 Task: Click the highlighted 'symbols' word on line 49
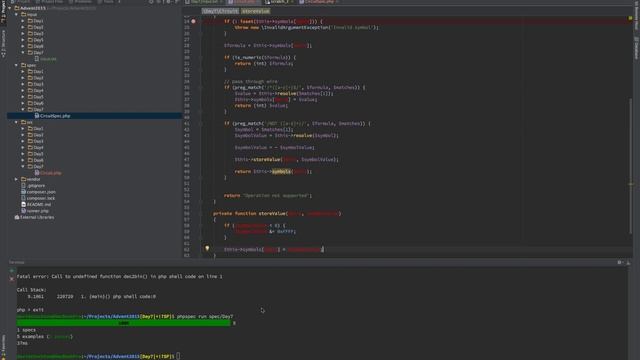point(281,171)
